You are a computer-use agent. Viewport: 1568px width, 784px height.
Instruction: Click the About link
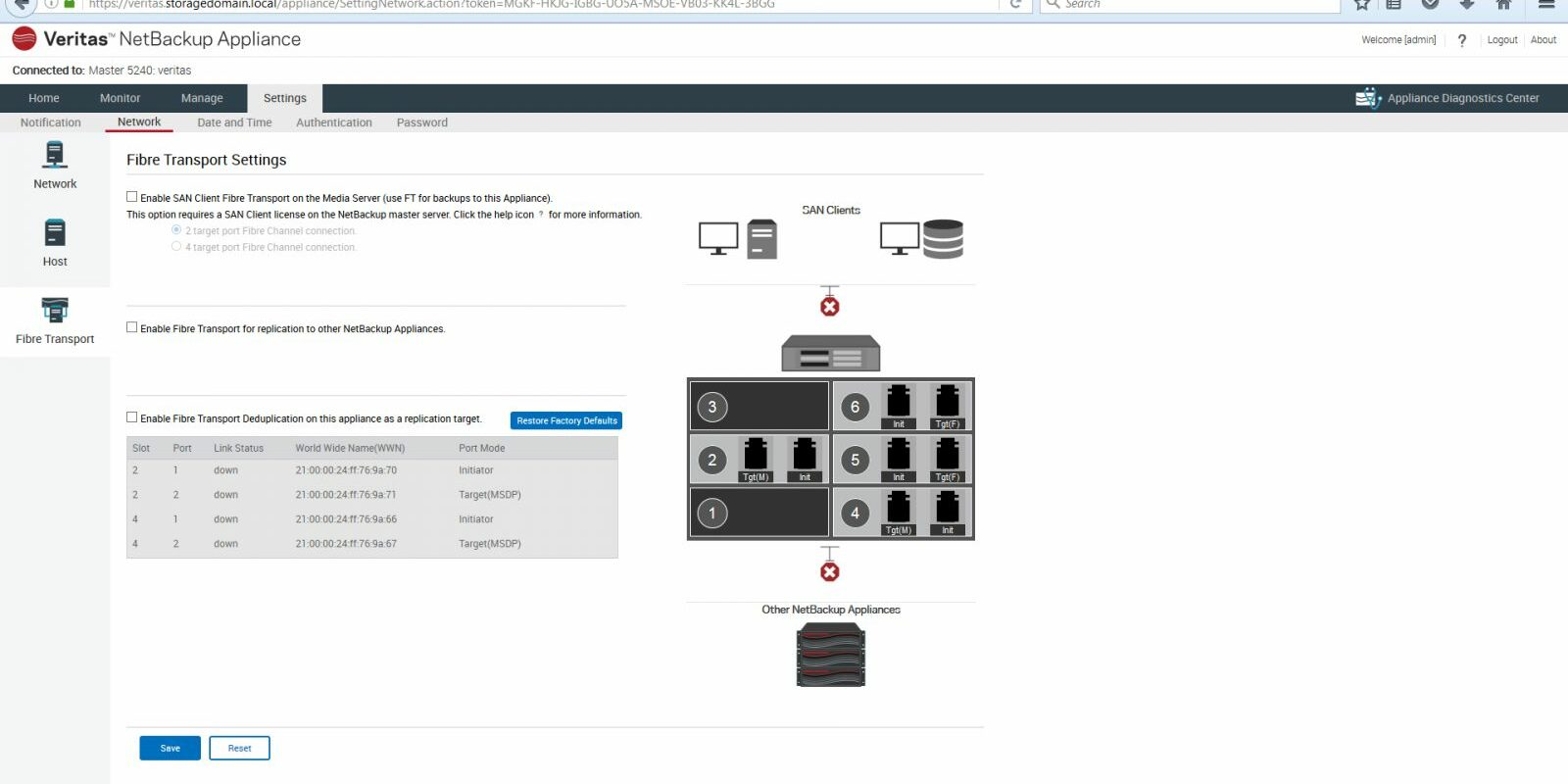tap(1543, 40)
